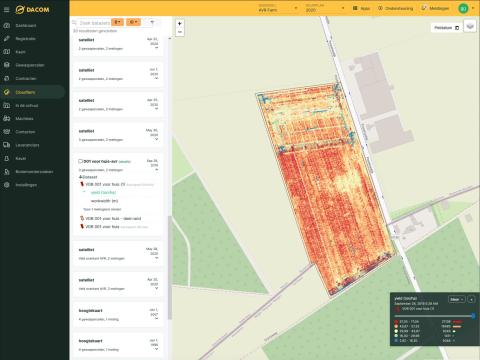480x360 pixels.
Task: Open the legend classification dropdown
Action: [456, 300]
